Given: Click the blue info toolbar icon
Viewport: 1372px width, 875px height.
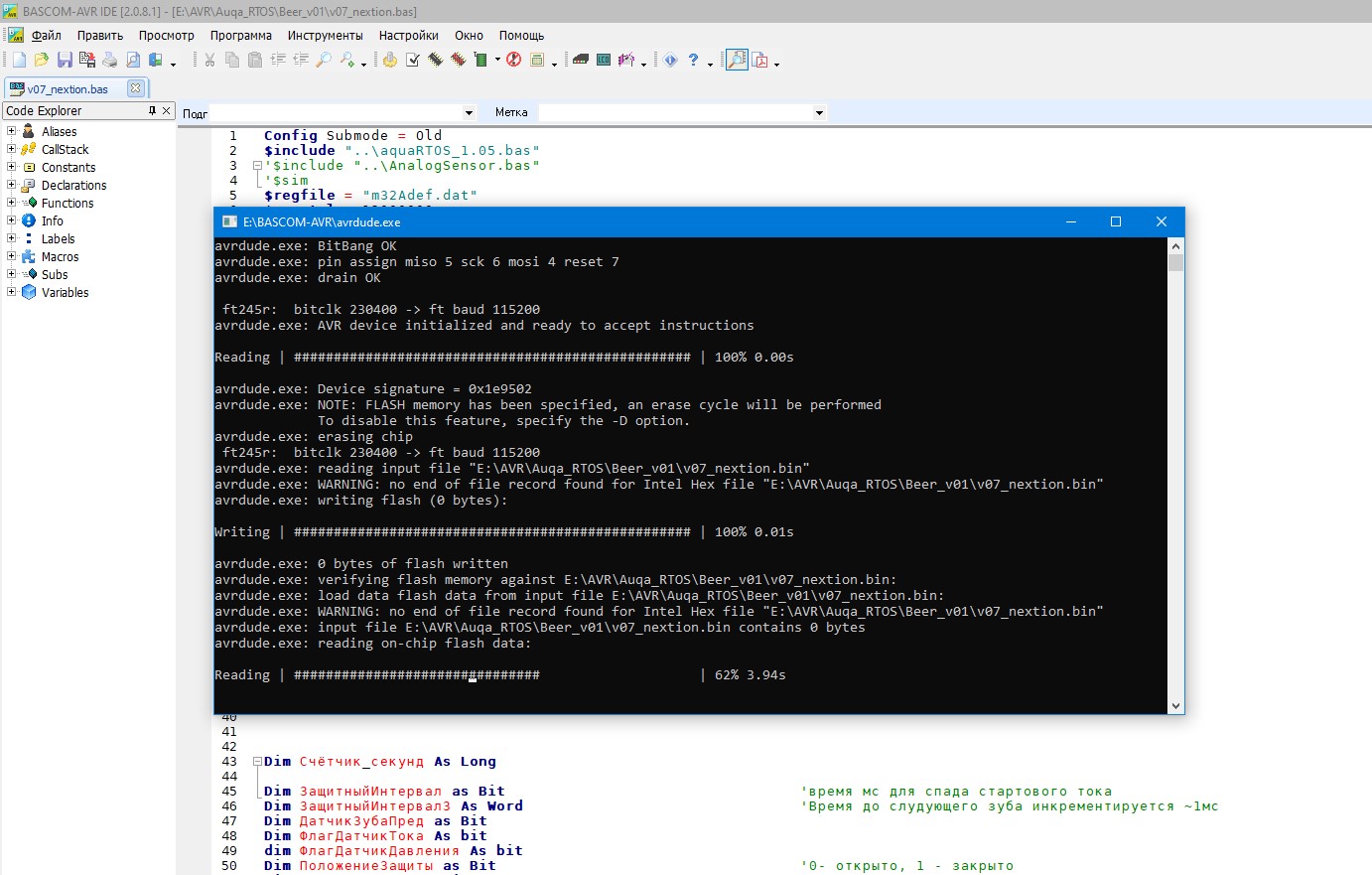Looking at the screenshot, I should pyautogui.click(x=671, y=60).
